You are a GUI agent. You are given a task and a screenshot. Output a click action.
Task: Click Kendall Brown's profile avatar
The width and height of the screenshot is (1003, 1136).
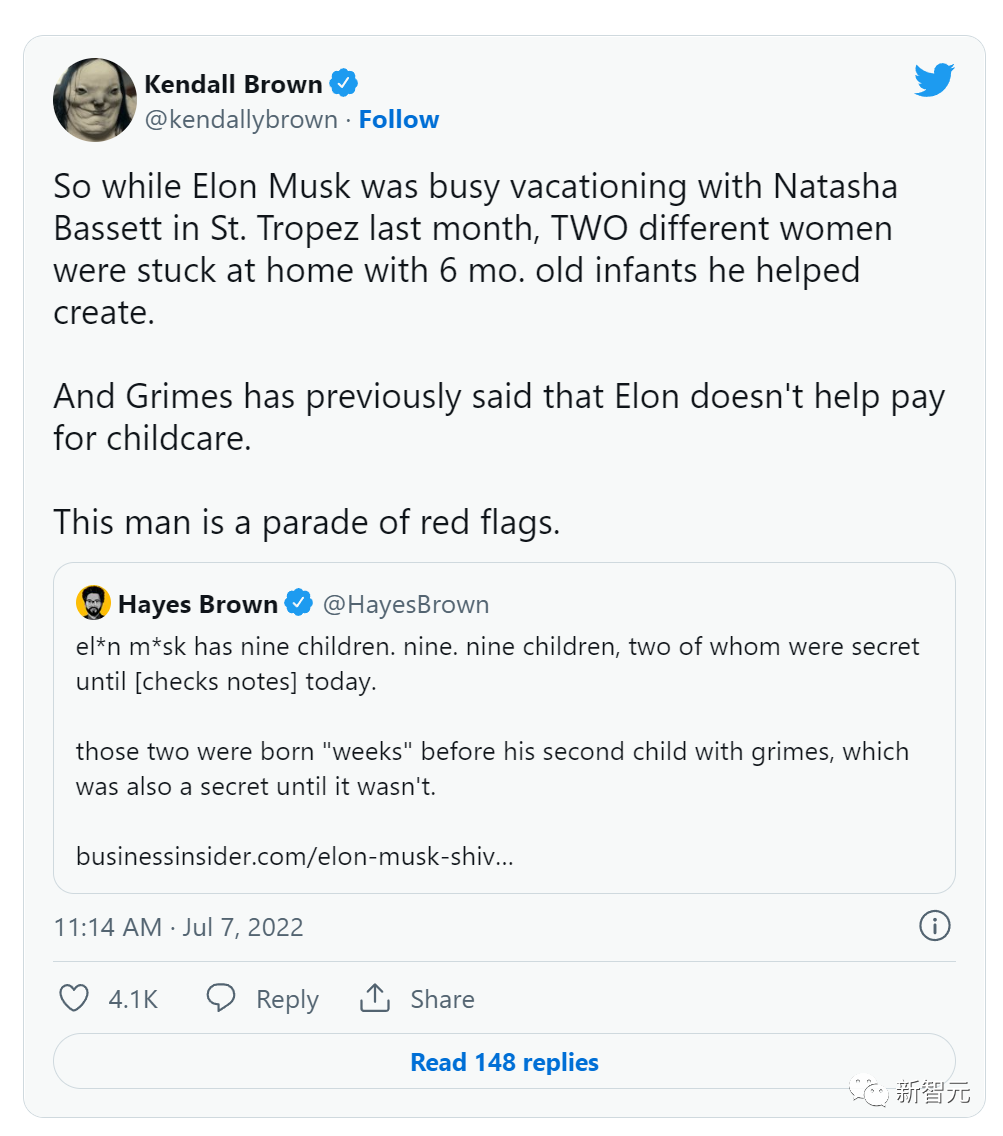(x=95, y=99)
